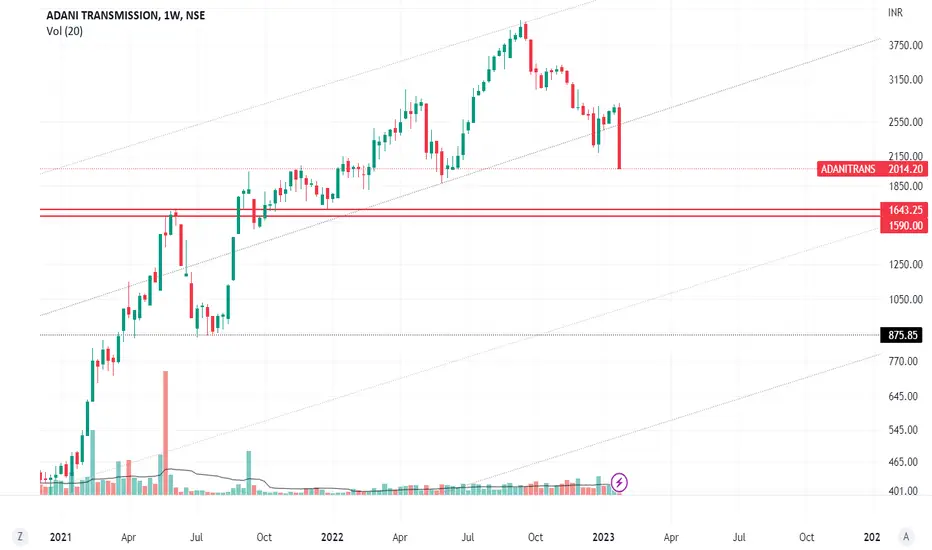Select the dotted horizontal line at 875.85

[458, 335]
